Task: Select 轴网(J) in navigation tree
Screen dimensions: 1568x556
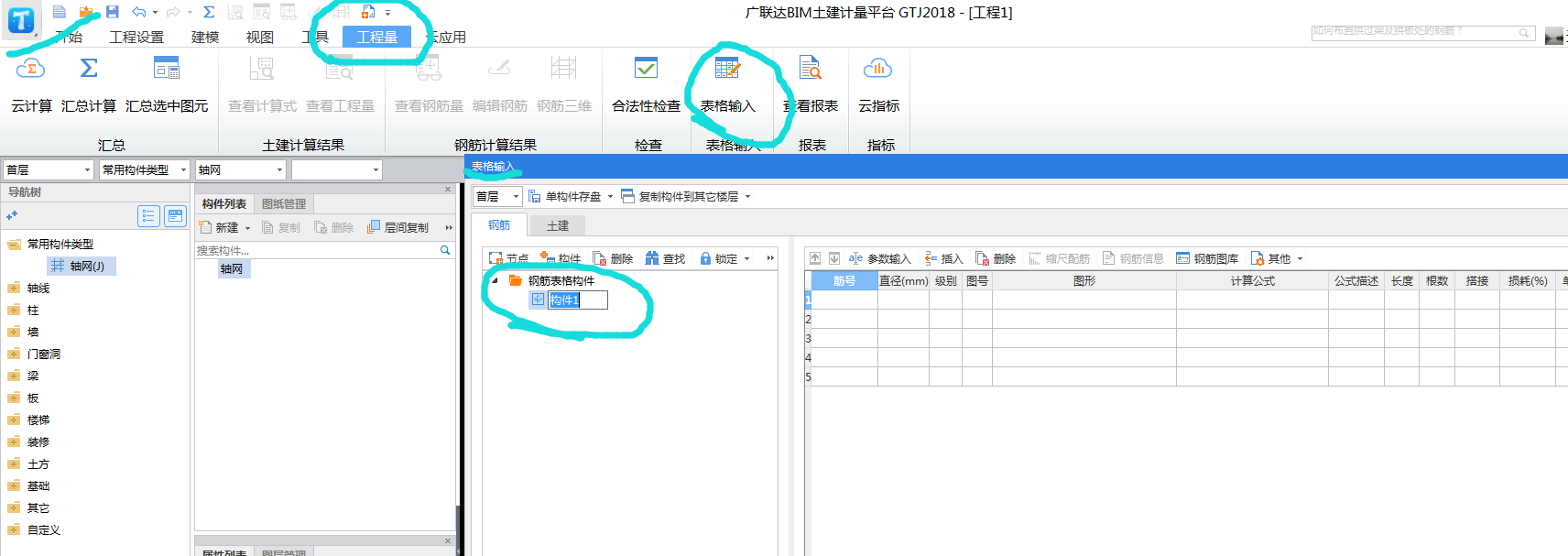Action: (x=82, y=267)
